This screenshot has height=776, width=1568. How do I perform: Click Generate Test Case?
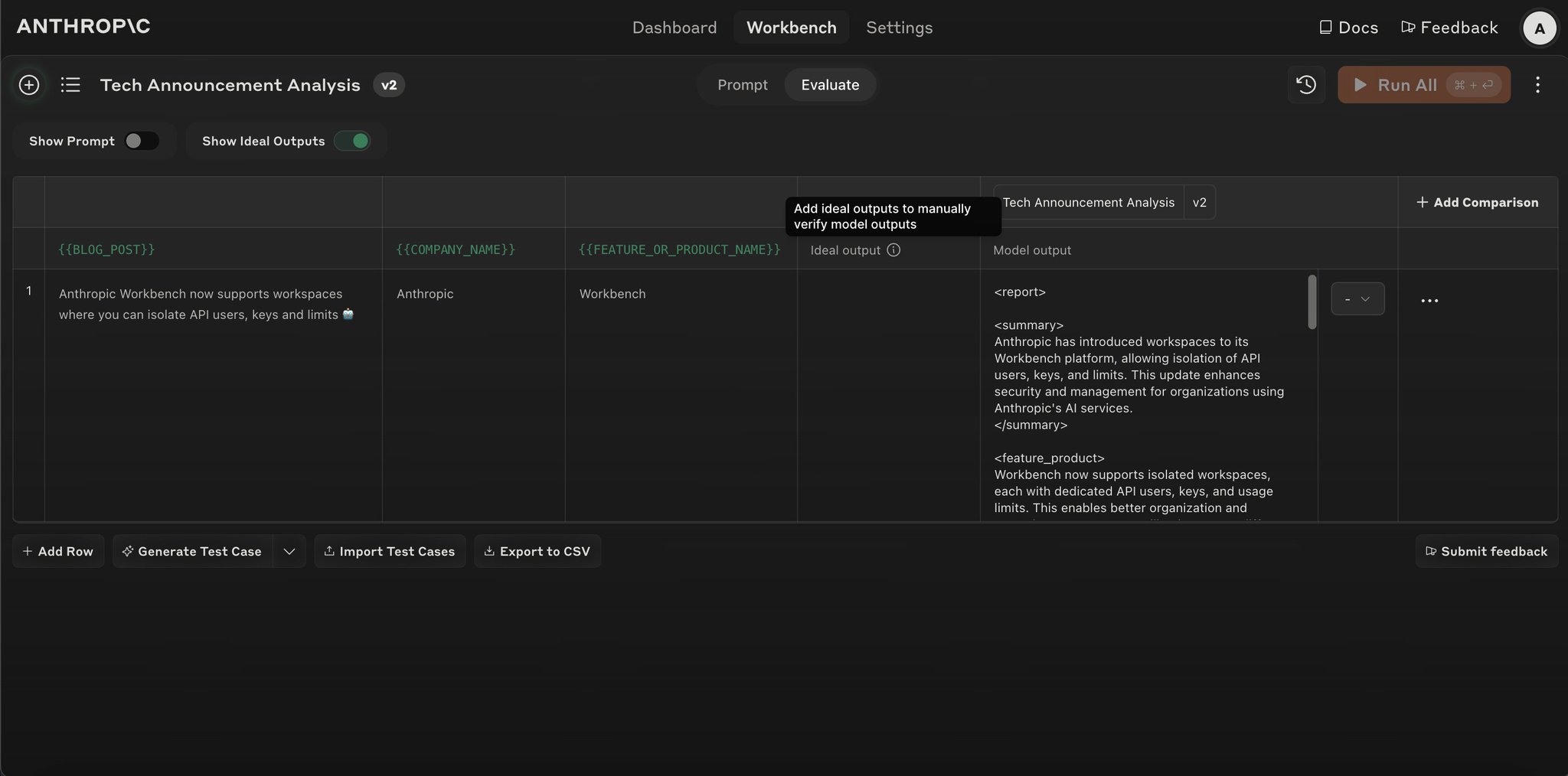192,551
